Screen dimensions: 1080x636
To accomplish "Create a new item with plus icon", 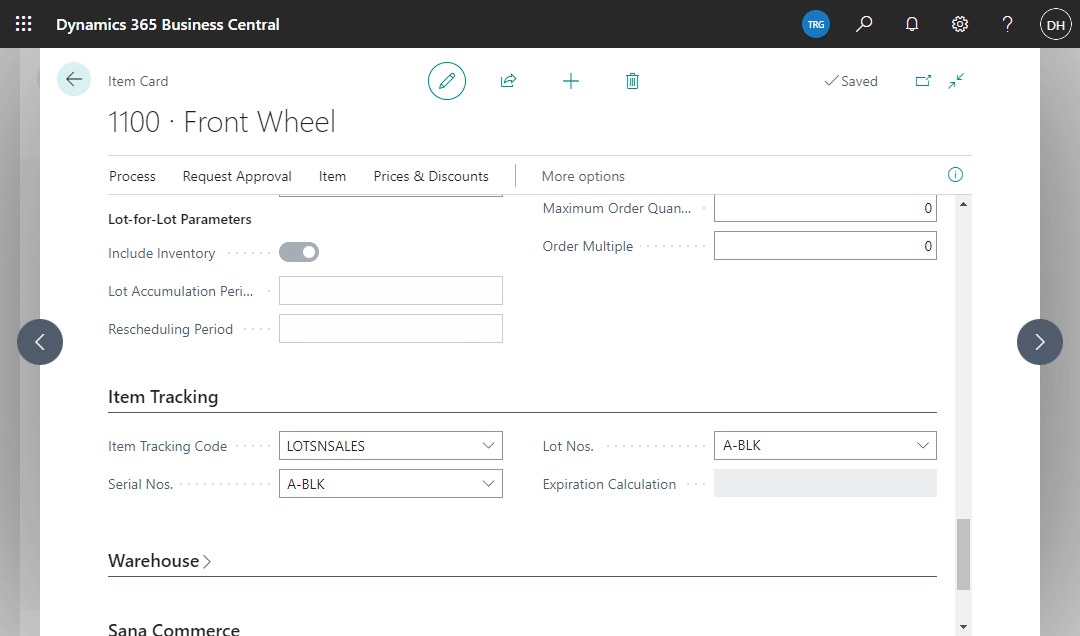I will (x=570, y=81).
